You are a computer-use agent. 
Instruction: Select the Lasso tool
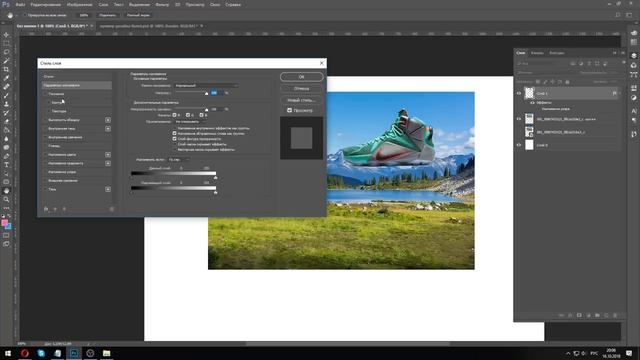click(x=6, y=52)
